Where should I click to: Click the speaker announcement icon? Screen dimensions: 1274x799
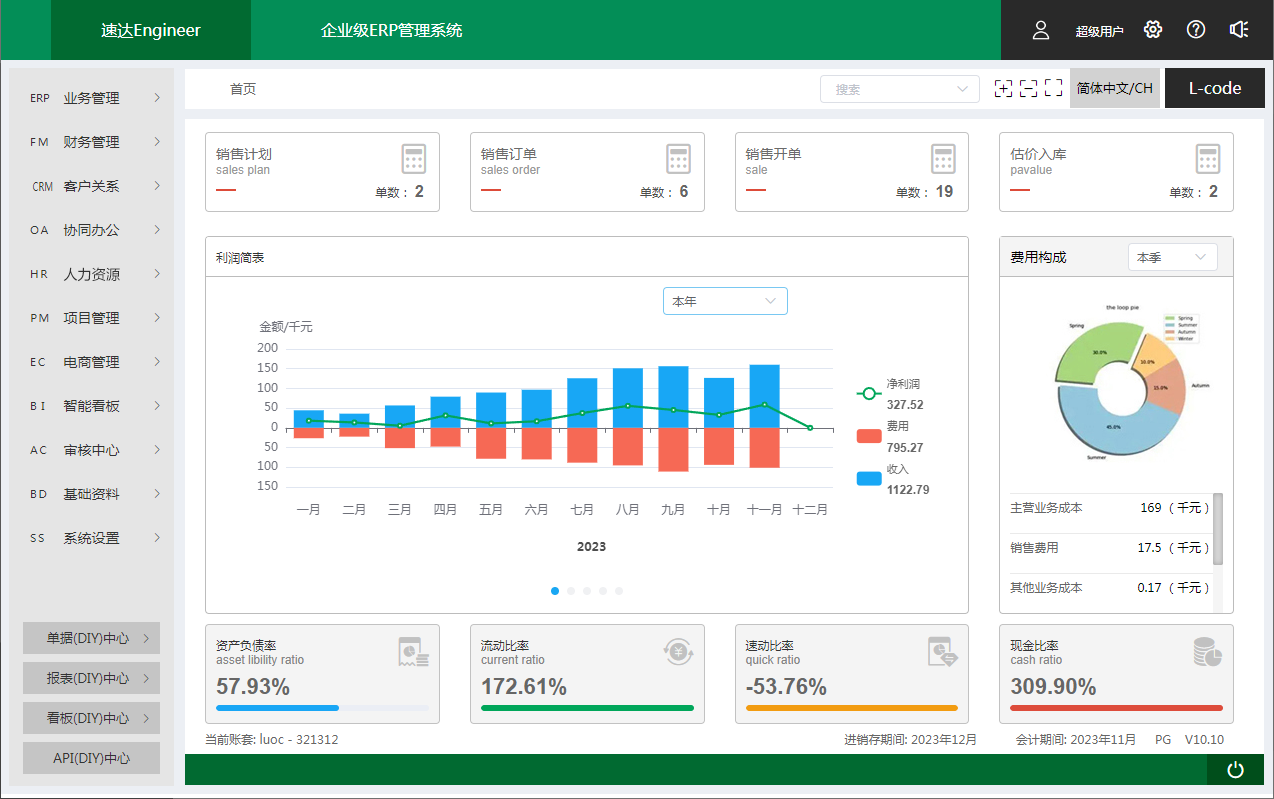(1239, 30)
